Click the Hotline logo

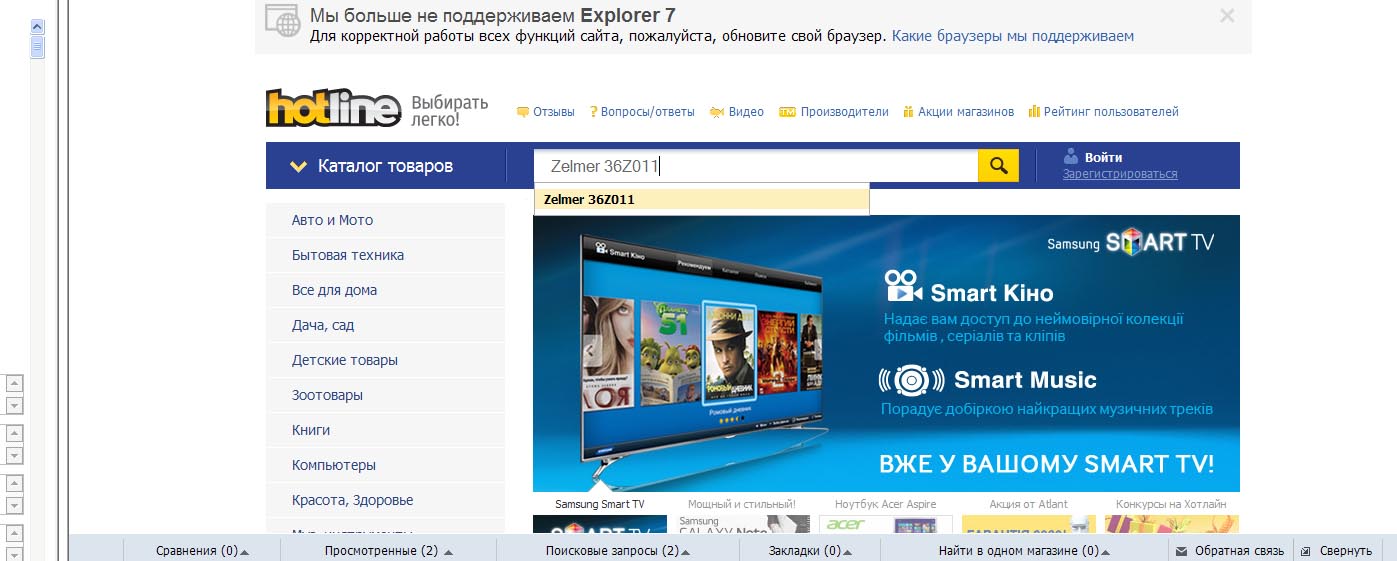[333, 108]
